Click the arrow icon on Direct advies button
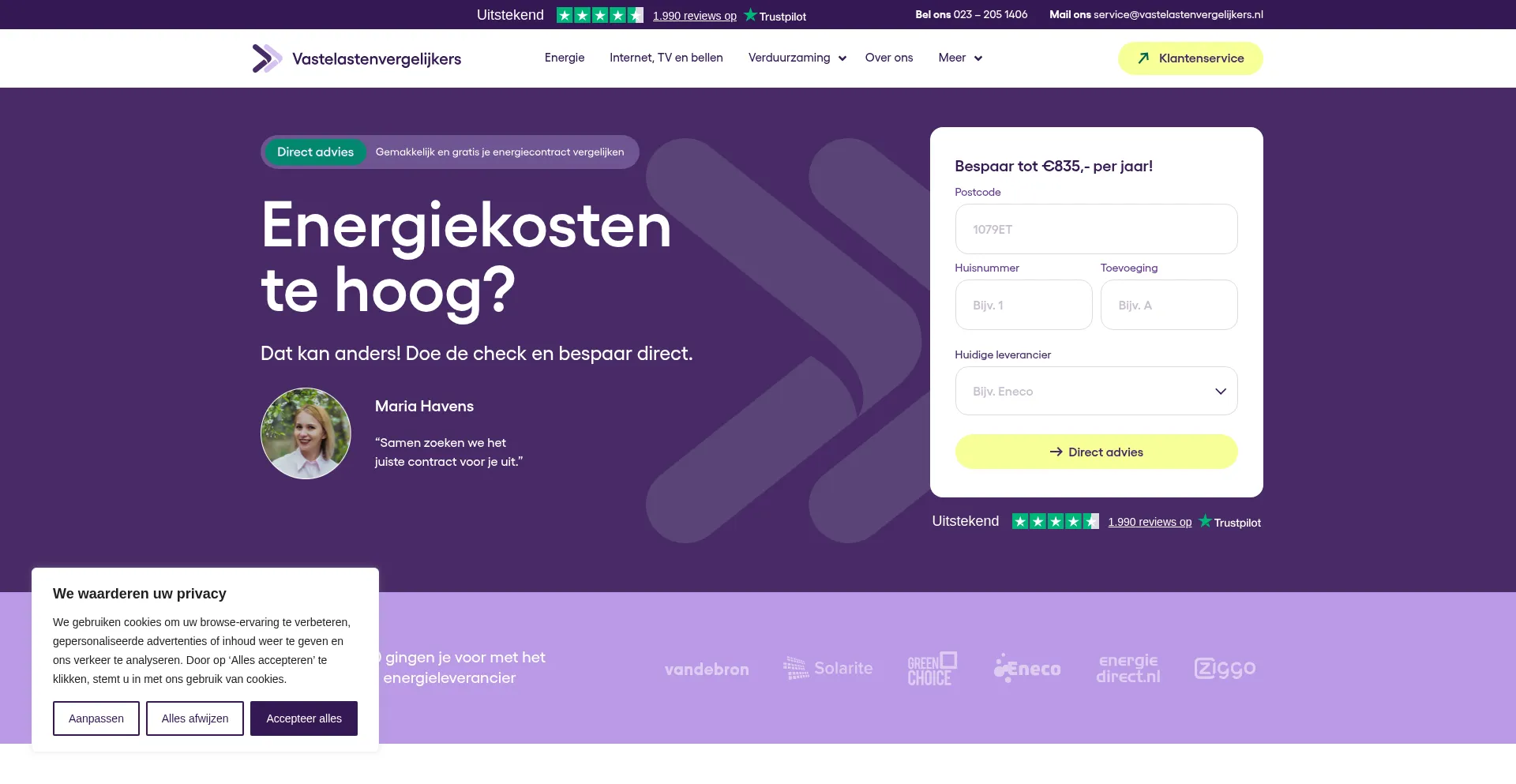 1056,452
